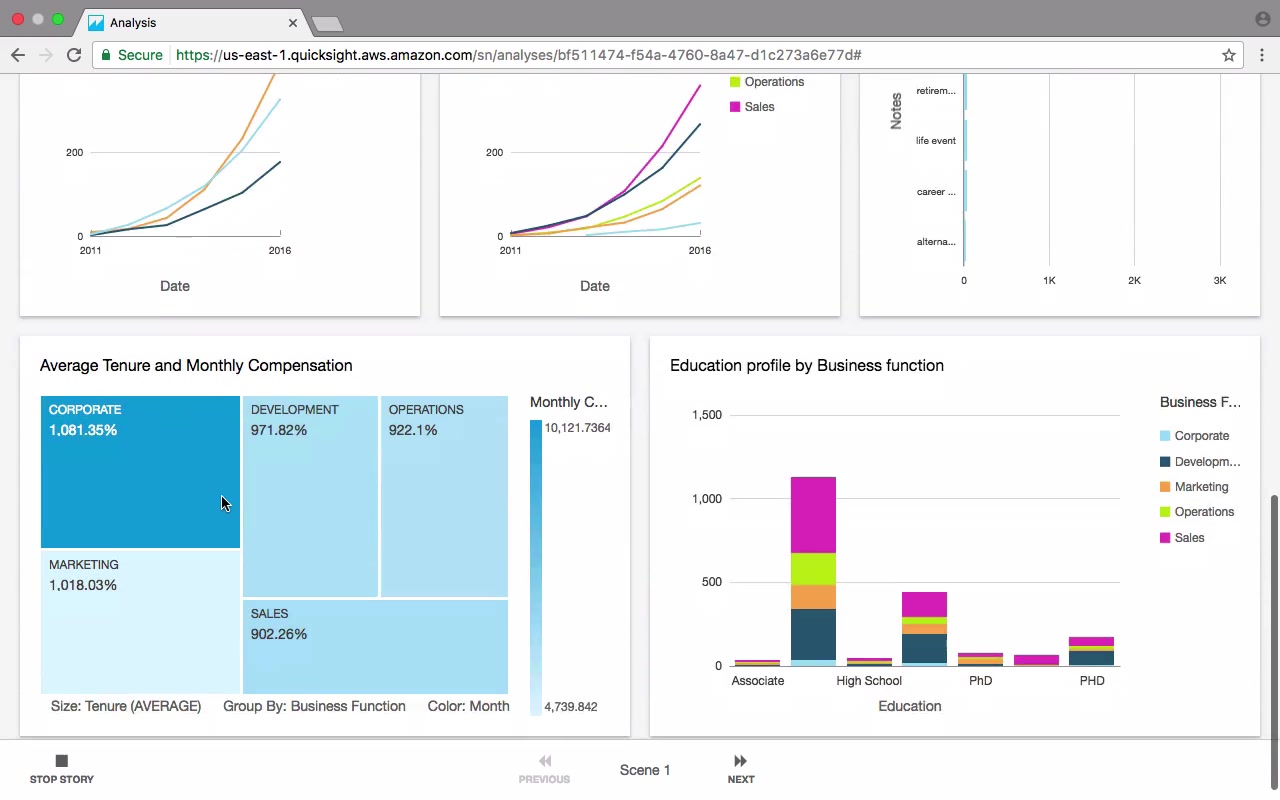Click the 10,121.7364 legend maximum value
Viewport: 1280px width, 800px height.
(578, 428)
